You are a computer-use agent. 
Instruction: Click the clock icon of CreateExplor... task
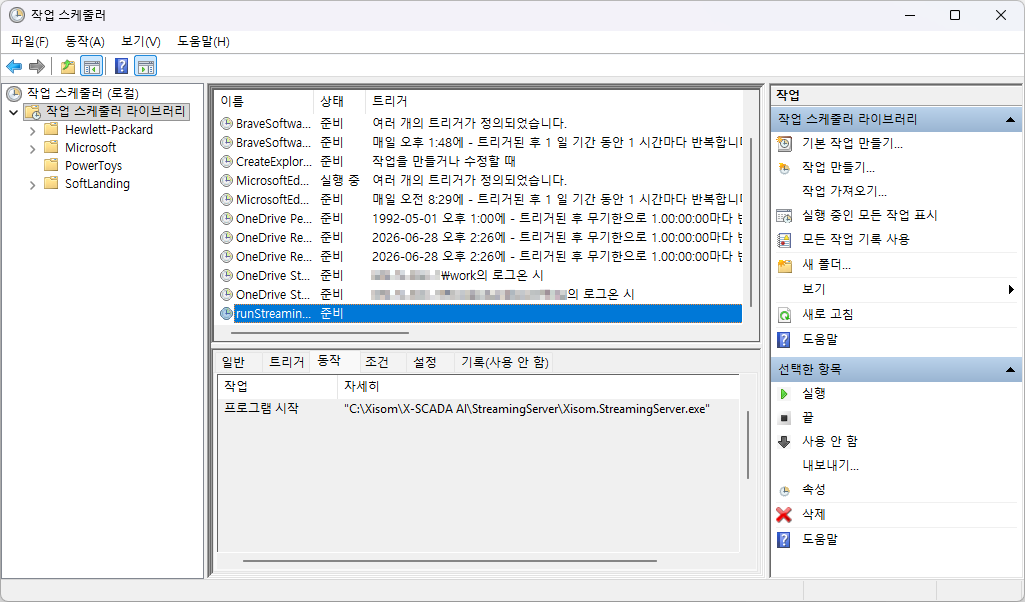226,161
